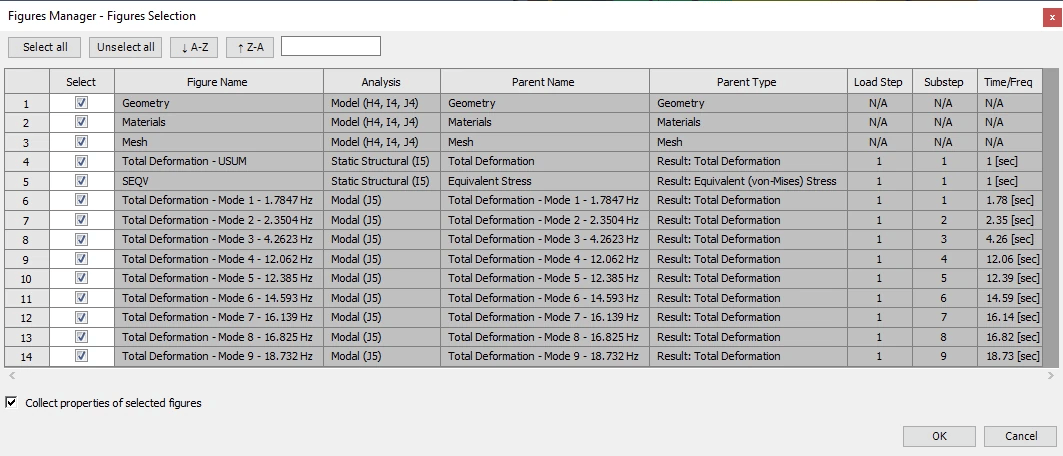
Task: Click the Parent Type column header
Action: click(x=748, y=81)
